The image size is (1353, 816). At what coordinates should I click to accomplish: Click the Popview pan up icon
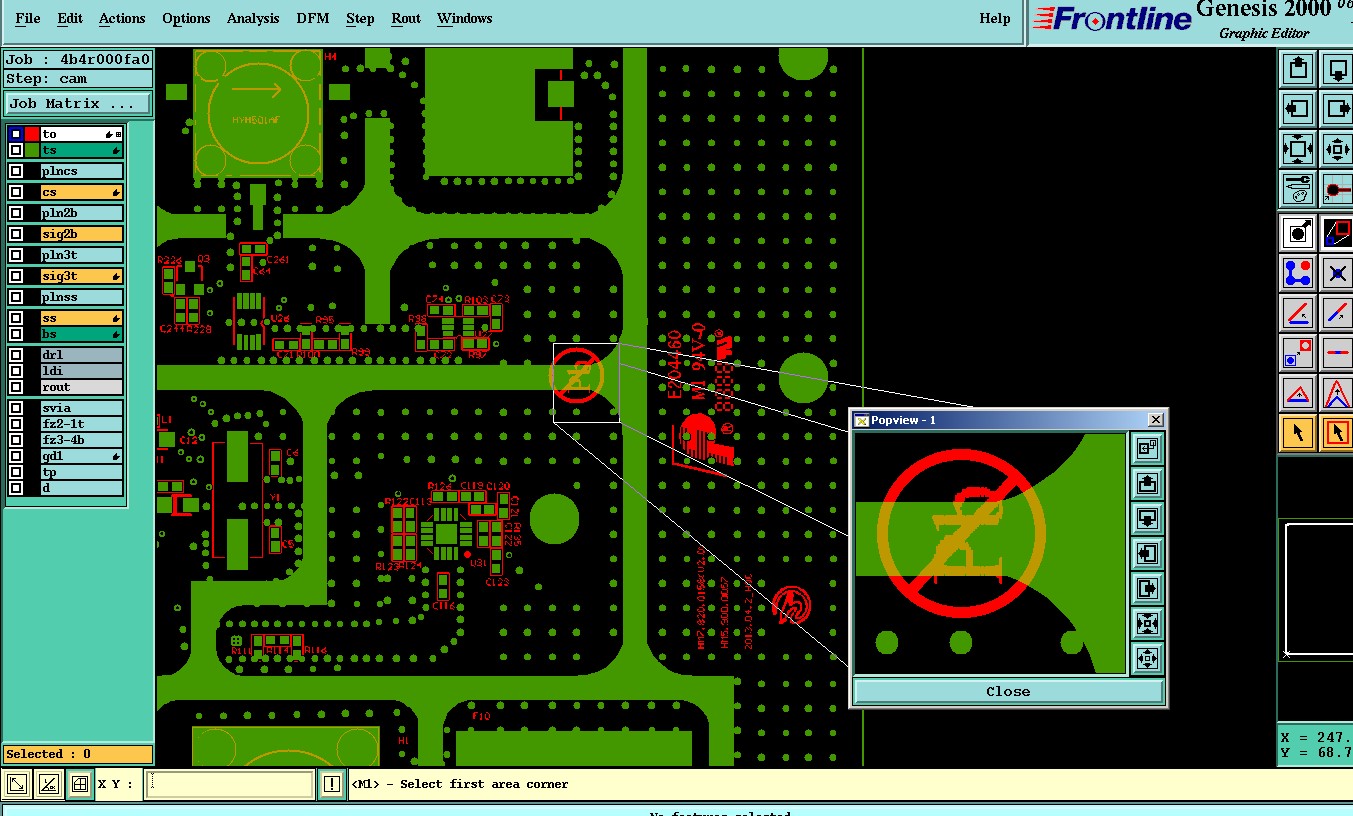[x=1147, y=484]
